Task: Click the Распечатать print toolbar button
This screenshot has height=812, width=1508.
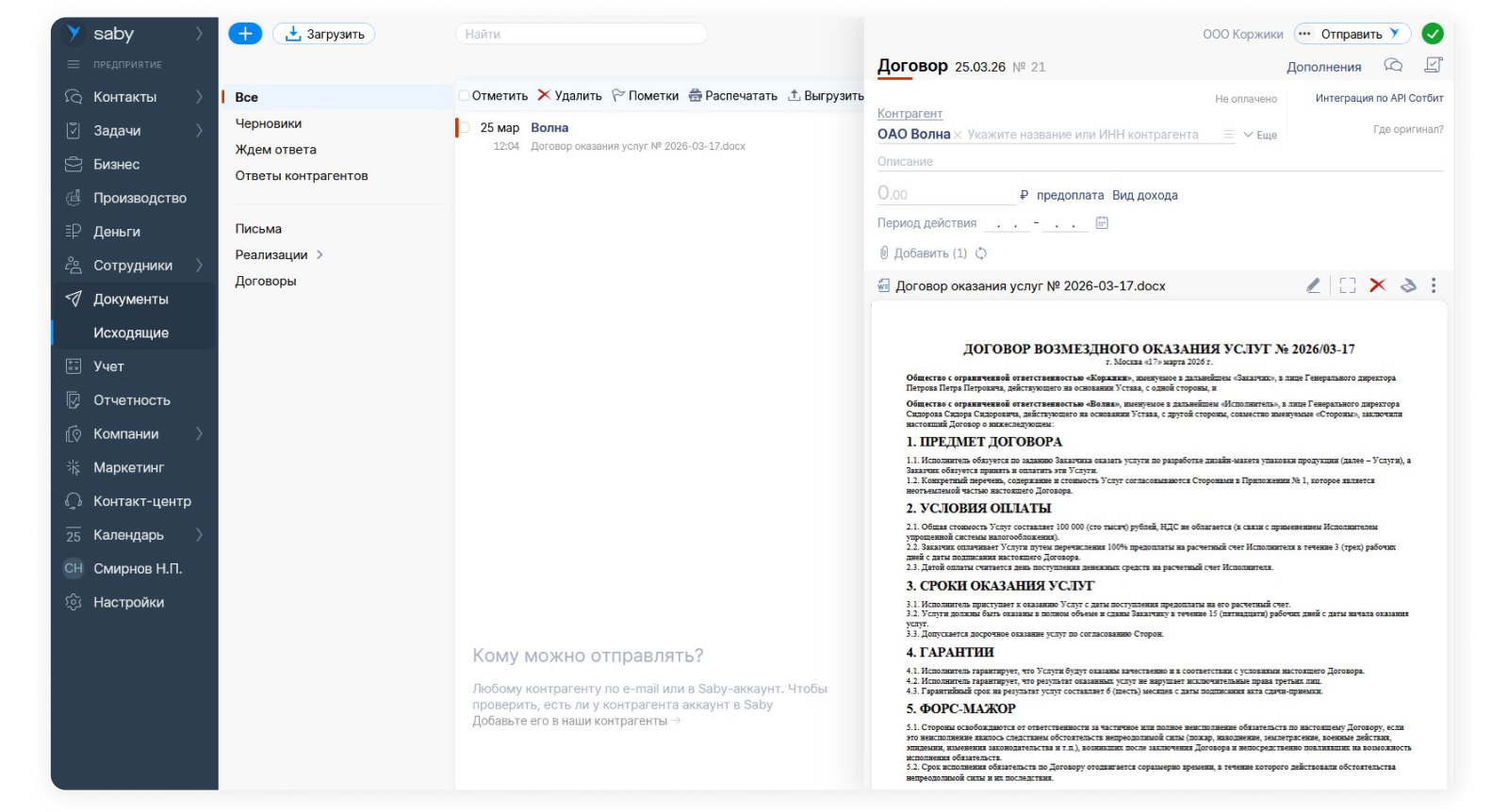Action: [x=733, y=96]
